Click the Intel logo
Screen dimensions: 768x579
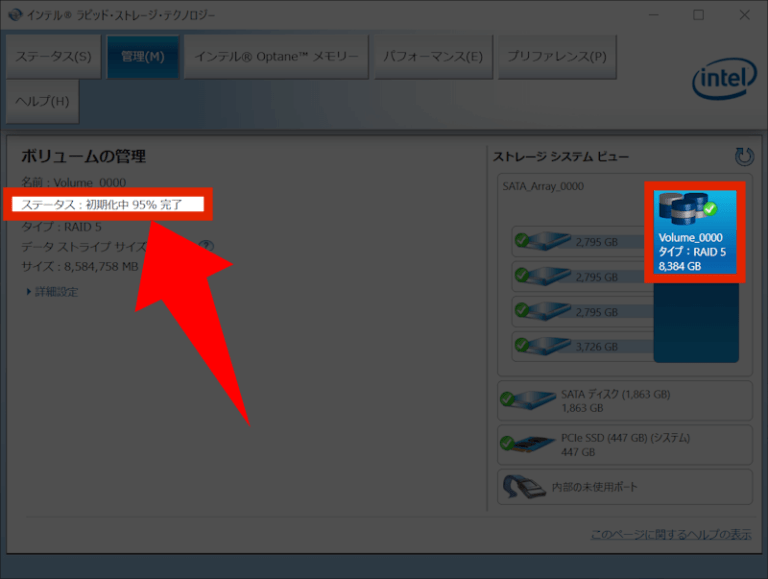coord(719,78)
